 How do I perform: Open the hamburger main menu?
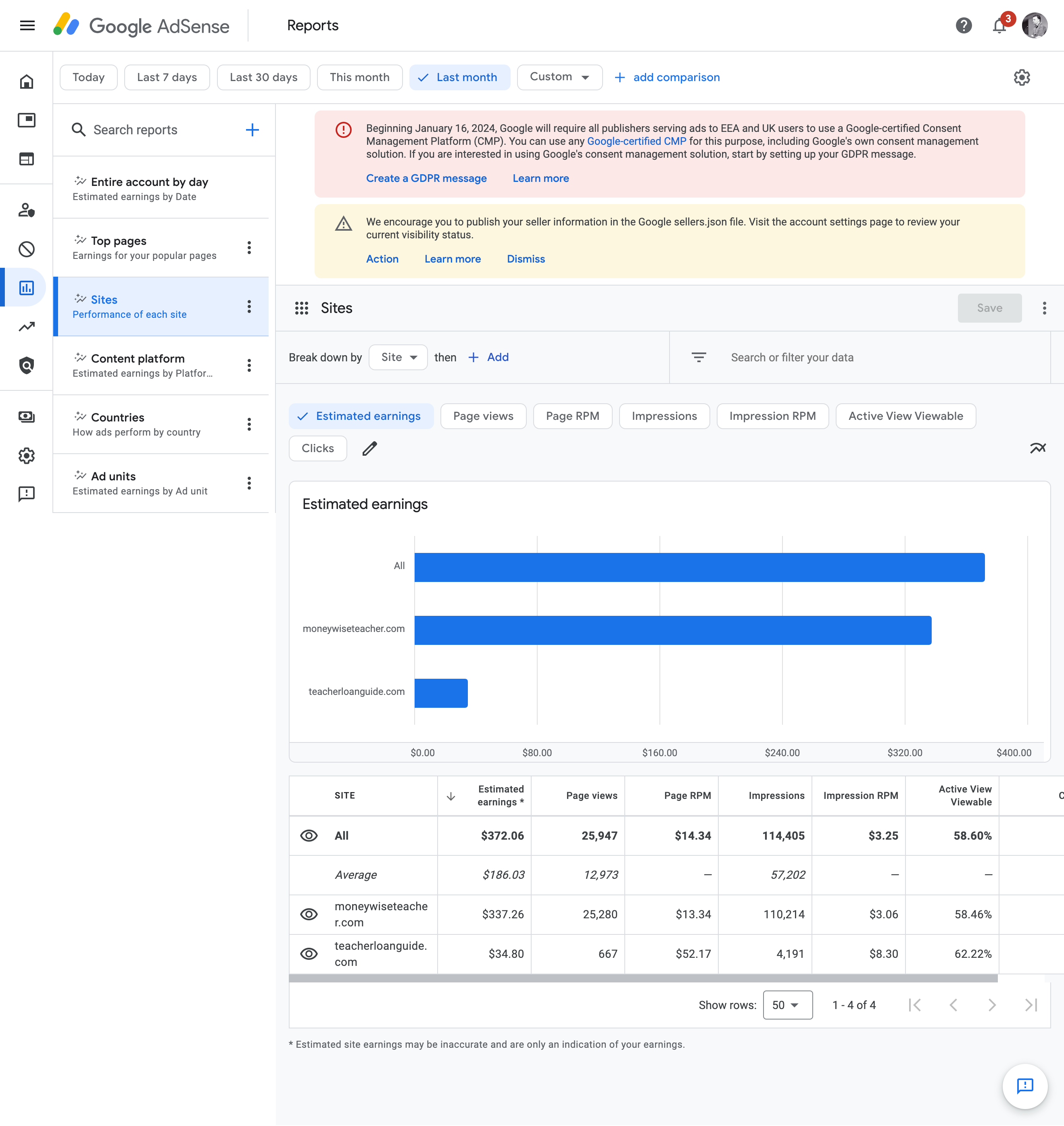(x=27, y=25)
